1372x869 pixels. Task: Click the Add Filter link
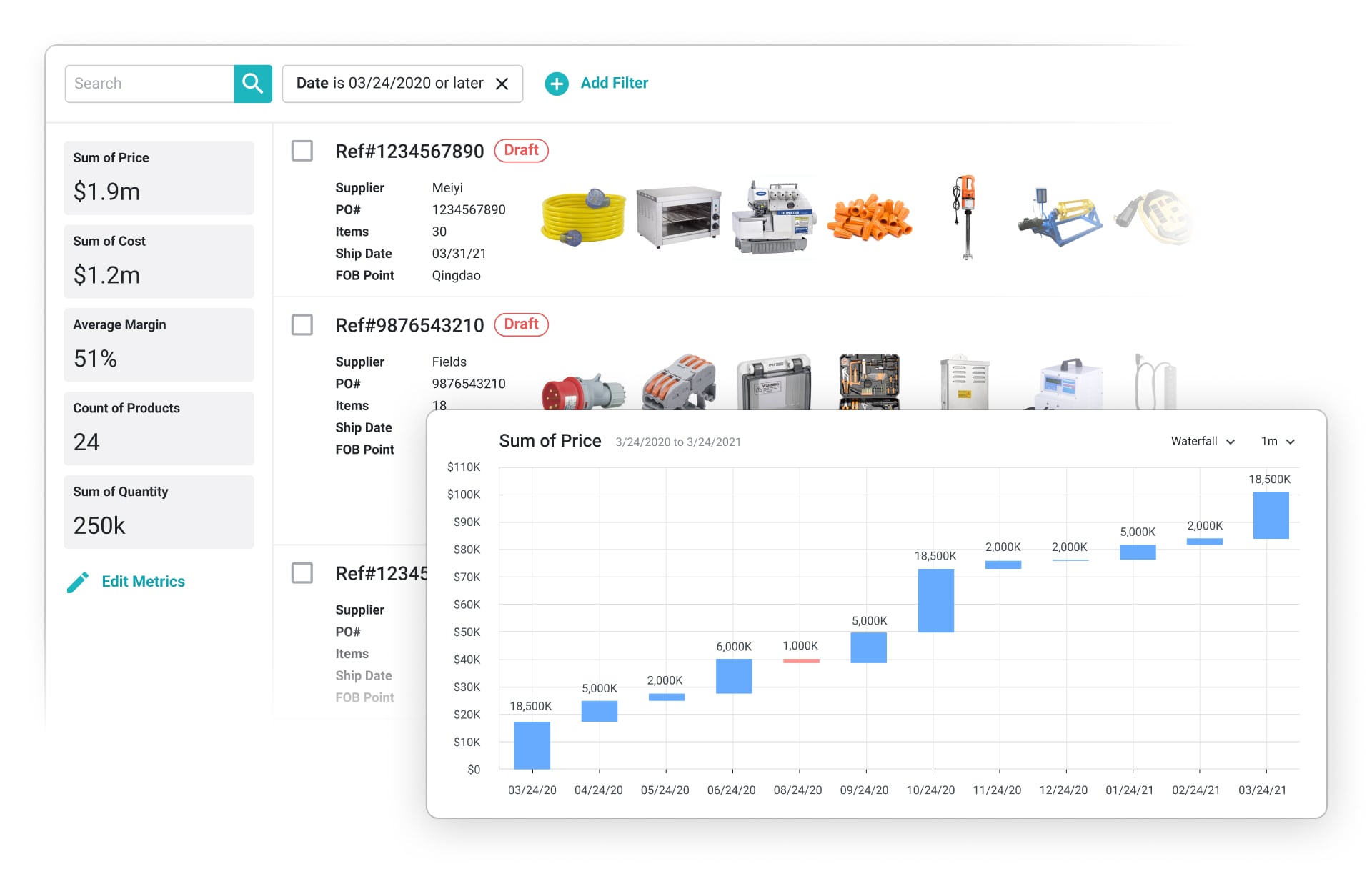pyautogui.click(x=614, y=83)
